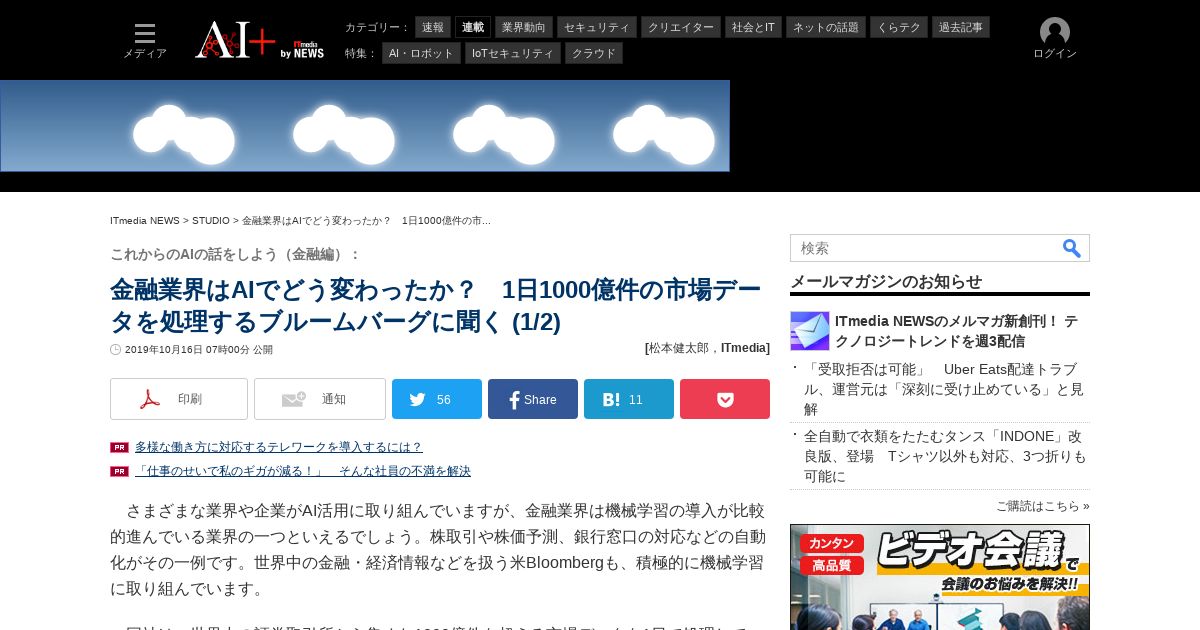This screenshot has height=630, width=1200.
Task: Select the セキュリティ category
Action: click(x=597, y=27)
